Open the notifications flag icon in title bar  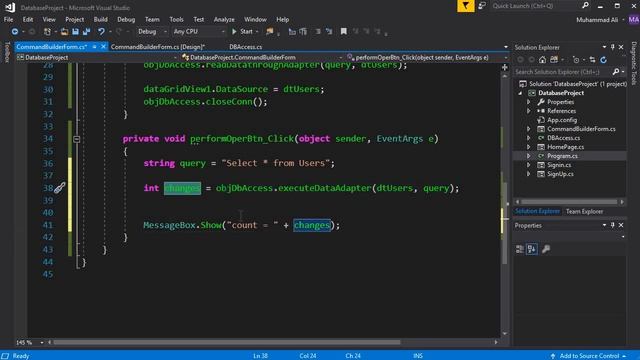[x=465, y=6]
